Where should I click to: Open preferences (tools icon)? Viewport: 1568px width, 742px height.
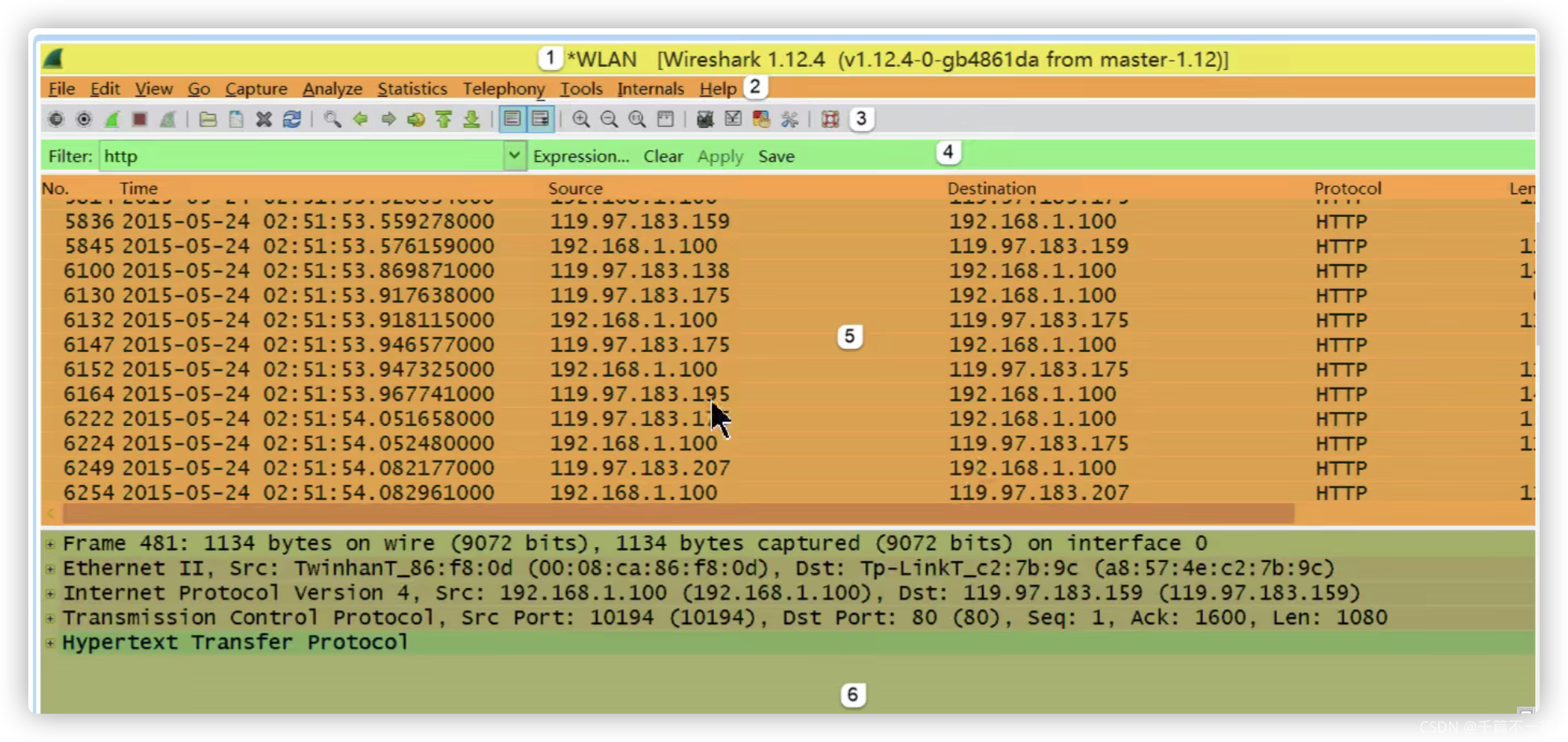790,119
